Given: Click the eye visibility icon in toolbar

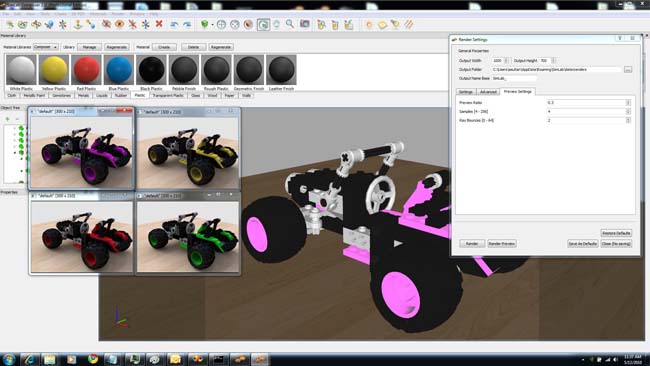Looking at the screenshot, I should pos(119,24).
